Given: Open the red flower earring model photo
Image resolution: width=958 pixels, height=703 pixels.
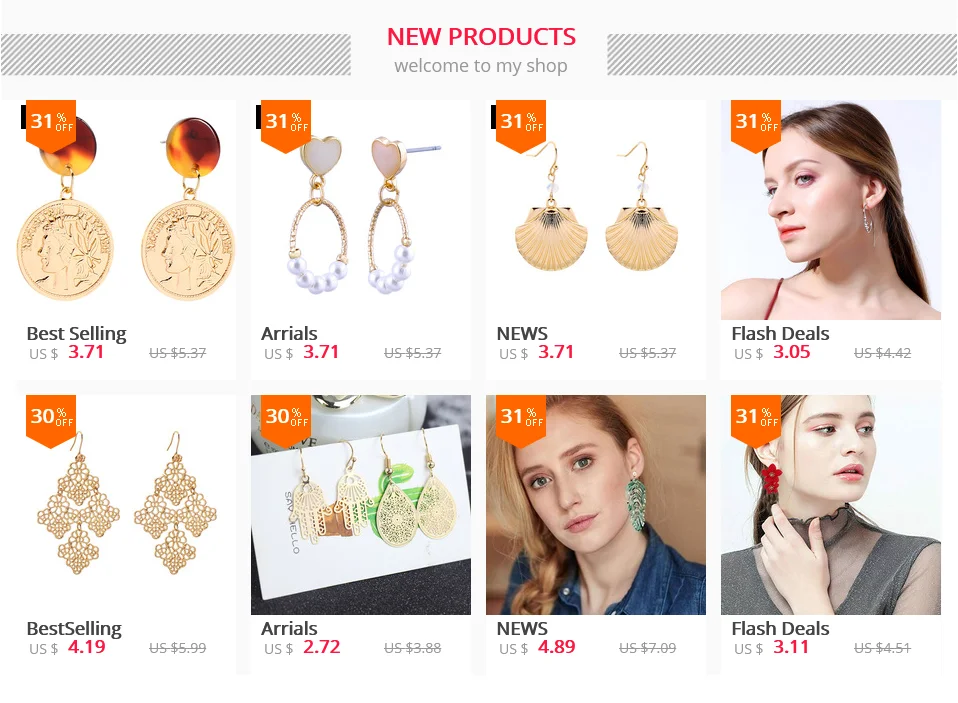Looking at the screenshot, I should (x=831, y=504).
